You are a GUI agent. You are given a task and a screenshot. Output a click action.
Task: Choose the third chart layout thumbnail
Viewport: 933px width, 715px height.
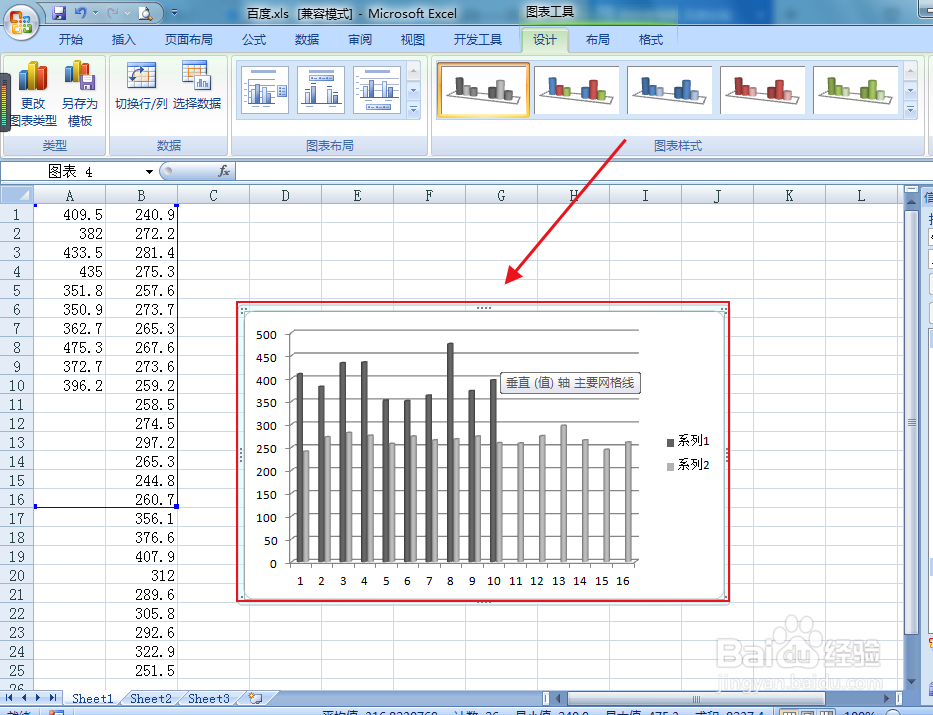click(x=377, y=90)
